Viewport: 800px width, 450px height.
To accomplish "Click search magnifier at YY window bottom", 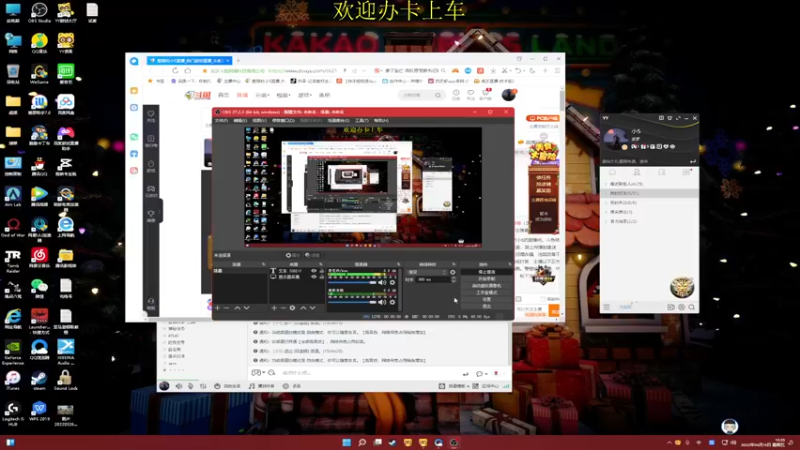I will [691, 307].
